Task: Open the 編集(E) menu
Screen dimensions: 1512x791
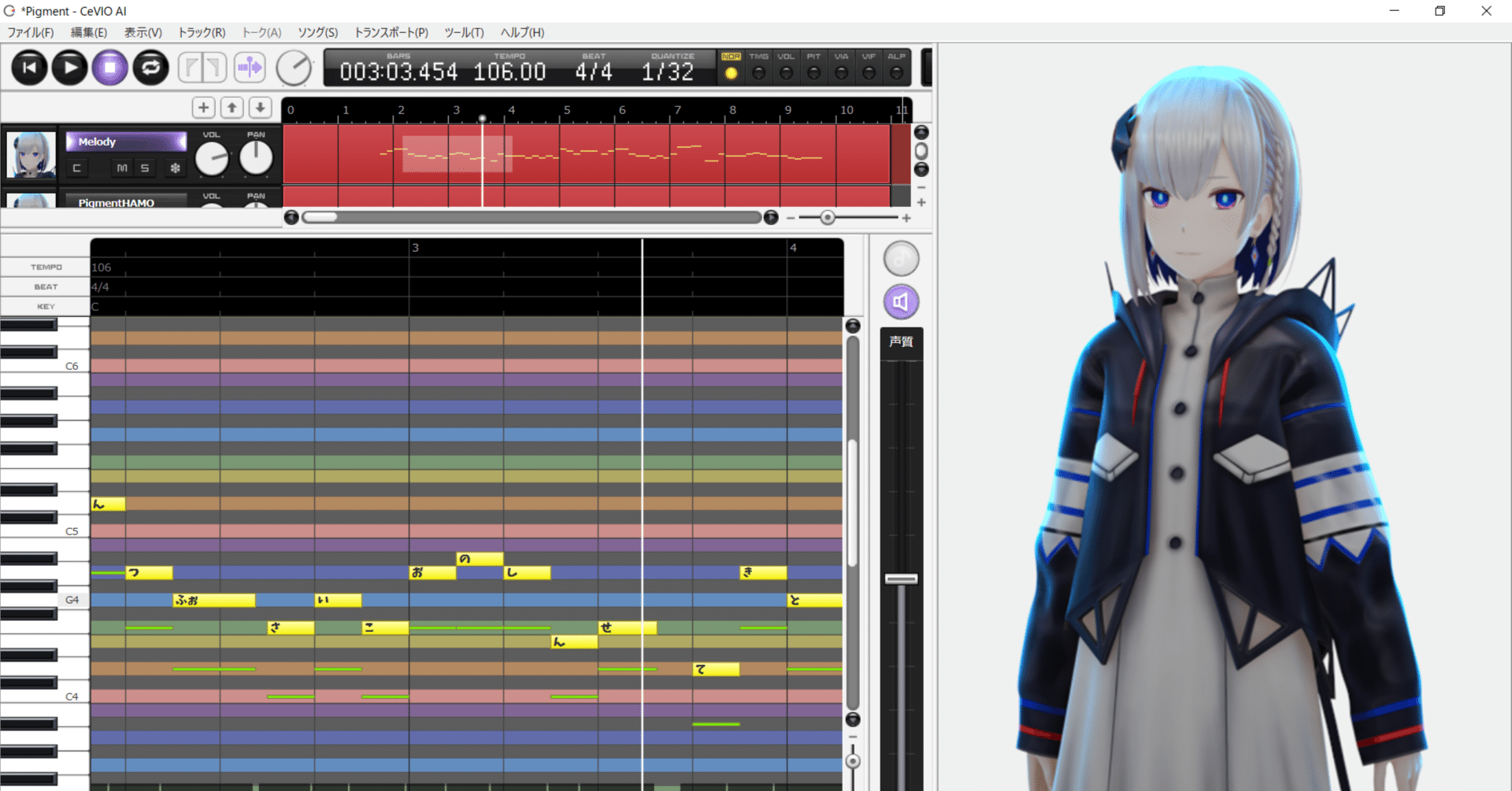Action: [88, 32]
